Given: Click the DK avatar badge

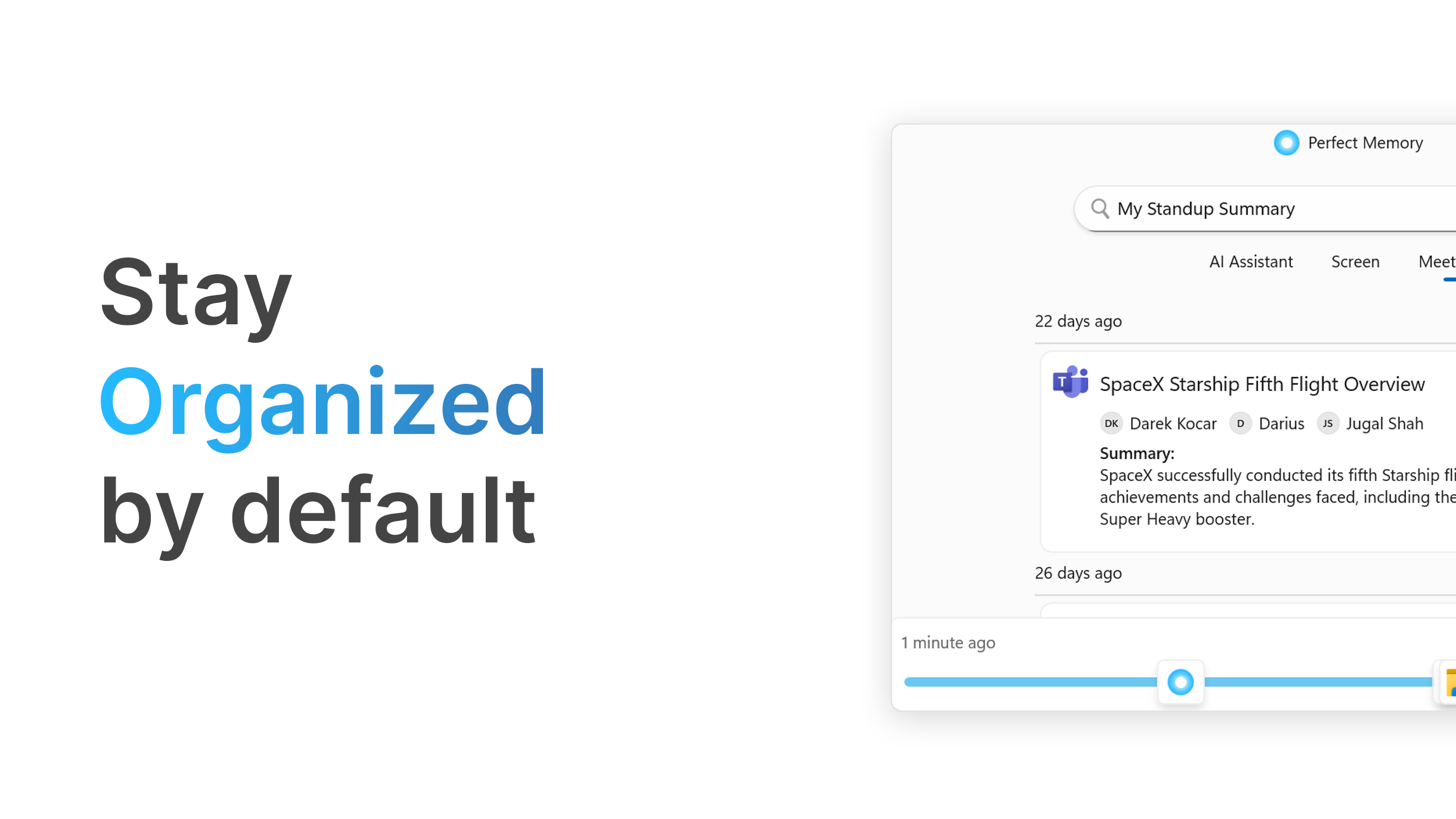Looking at the screenshot, I should (1111, 424).
